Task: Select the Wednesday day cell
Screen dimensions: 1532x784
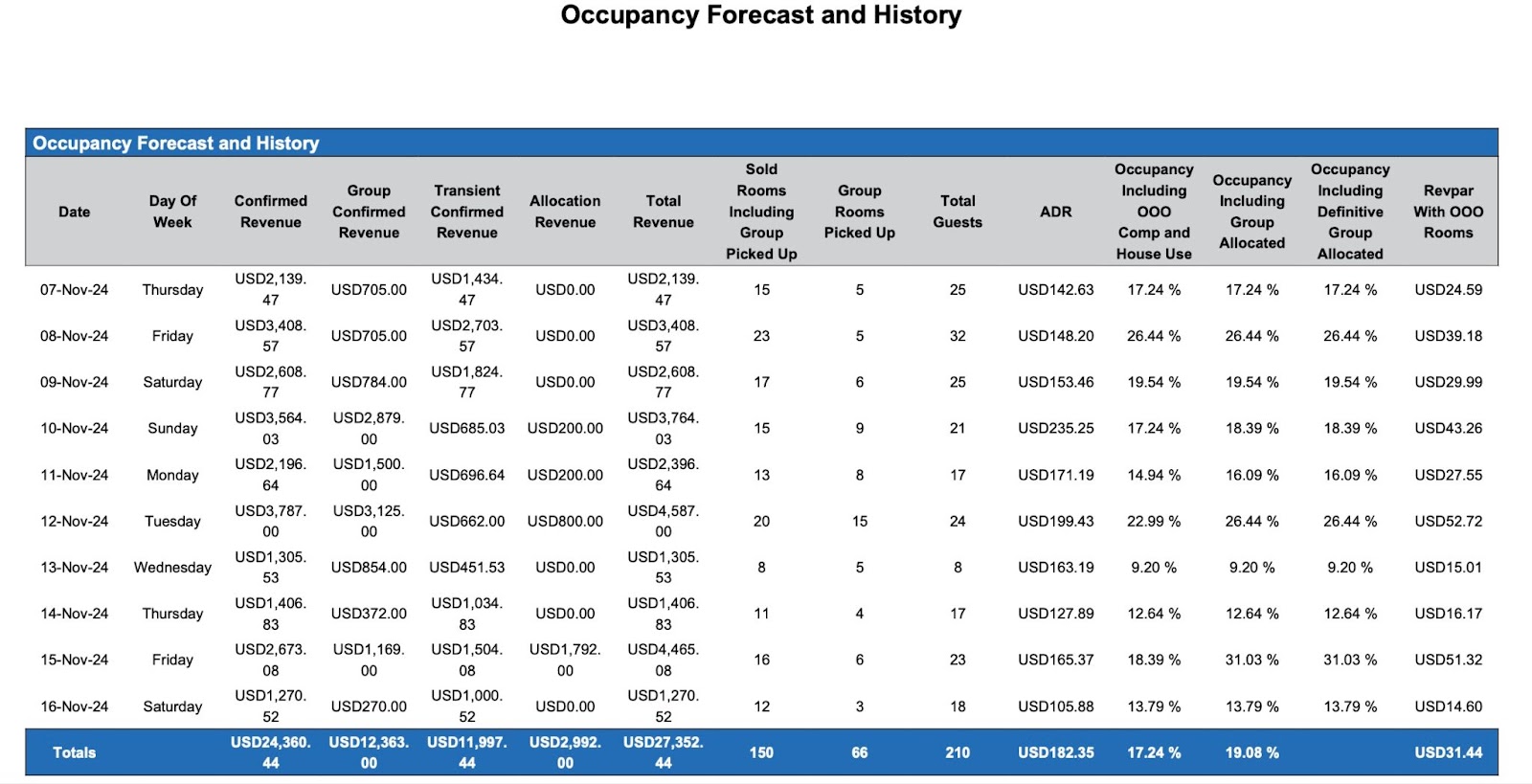Action: pyautogui.click(x=172, y=567)
